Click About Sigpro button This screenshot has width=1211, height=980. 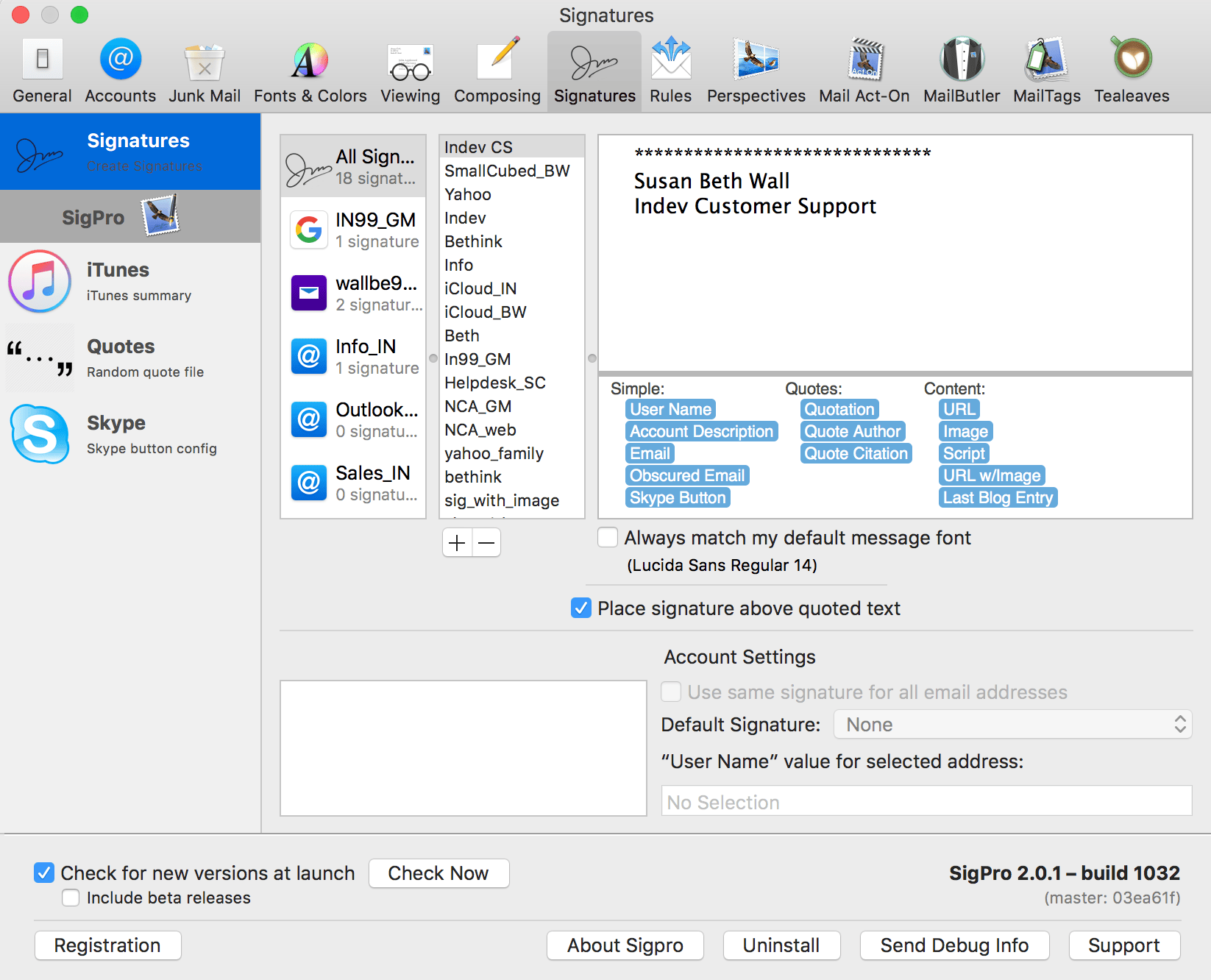pyautogui.click(x=625, y=945)
